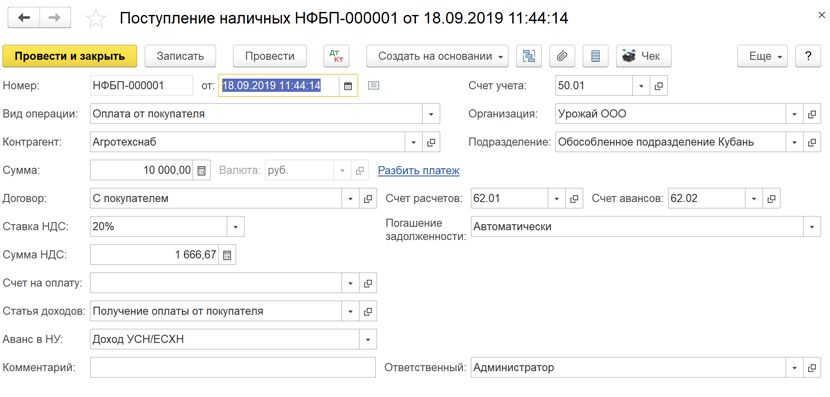Image resolution: width=830 pixels, height=397 pixels.
Task: Close the document form with X
Action: click(x=821, y=15)
